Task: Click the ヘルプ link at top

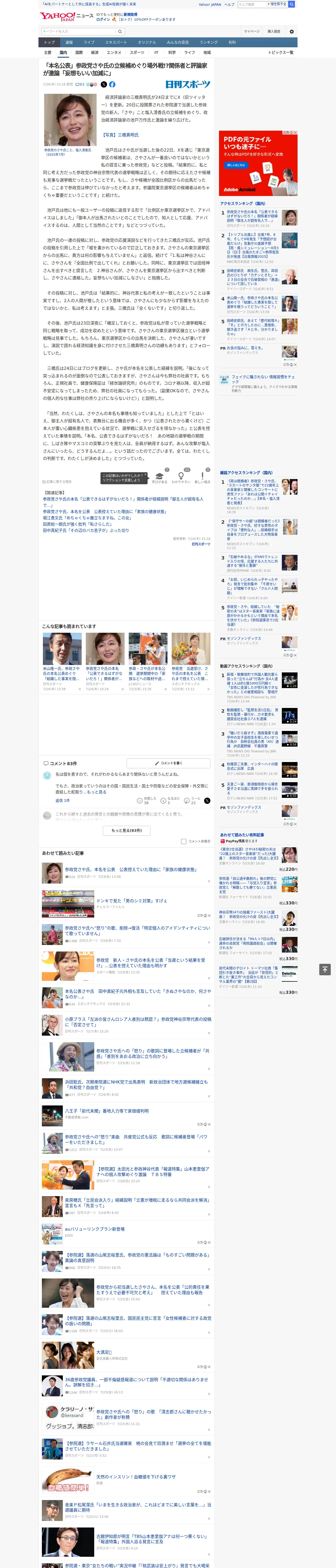Action: 229,4
